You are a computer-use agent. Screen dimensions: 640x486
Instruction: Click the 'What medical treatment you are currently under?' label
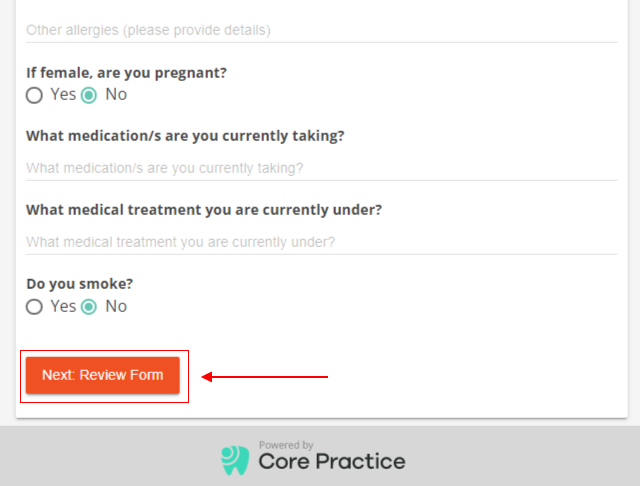204,210
